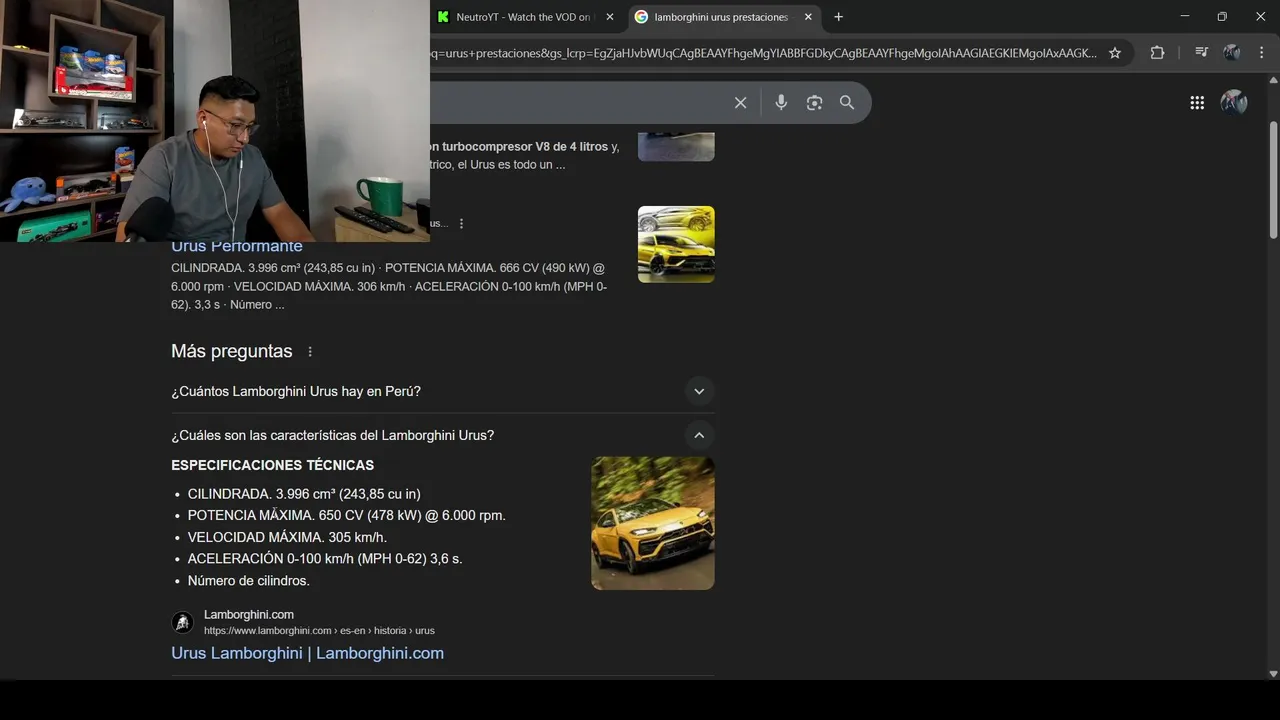The height and width of the screenshot is (720, 1280).
Task: Open the yellow Urus thumbnail beside Urus Performante
Action: pos(676,244)
